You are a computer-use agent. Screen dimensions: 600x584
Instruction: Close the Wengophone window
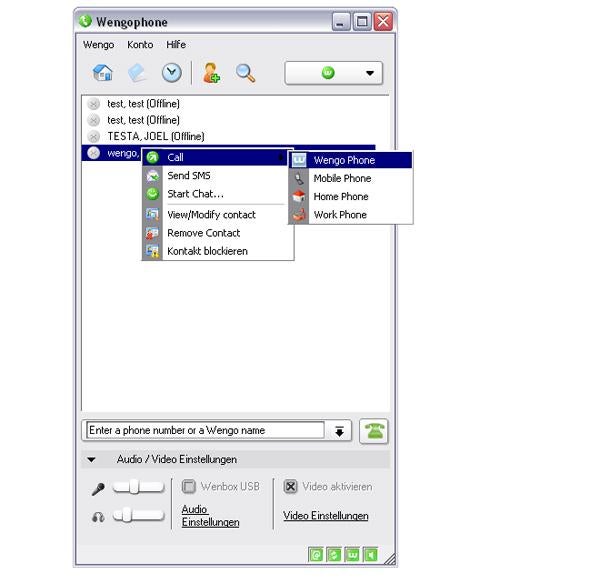pos(383,22)
